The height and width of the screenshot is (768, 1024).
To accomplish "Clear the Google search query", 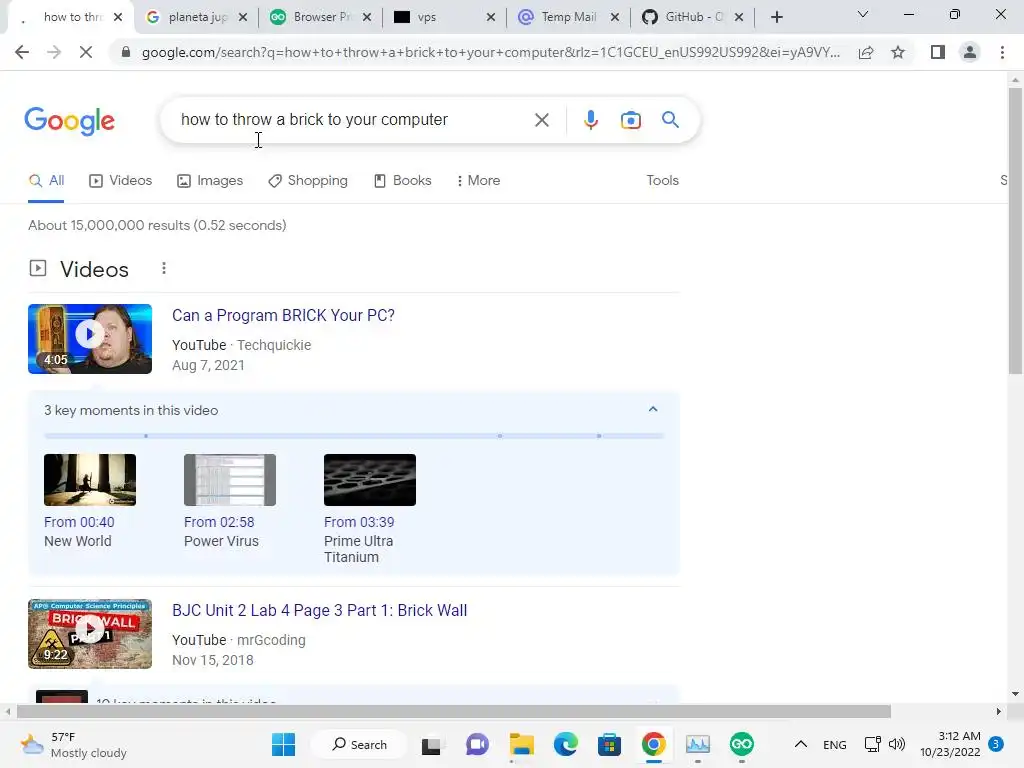I will point(541,120).
